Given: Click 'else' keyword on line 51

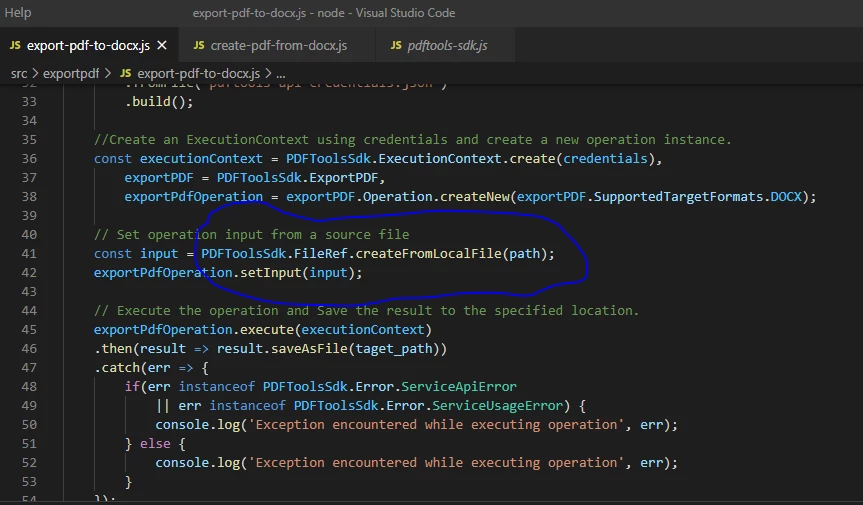Looking at the screenshot, I should (155, 444).
